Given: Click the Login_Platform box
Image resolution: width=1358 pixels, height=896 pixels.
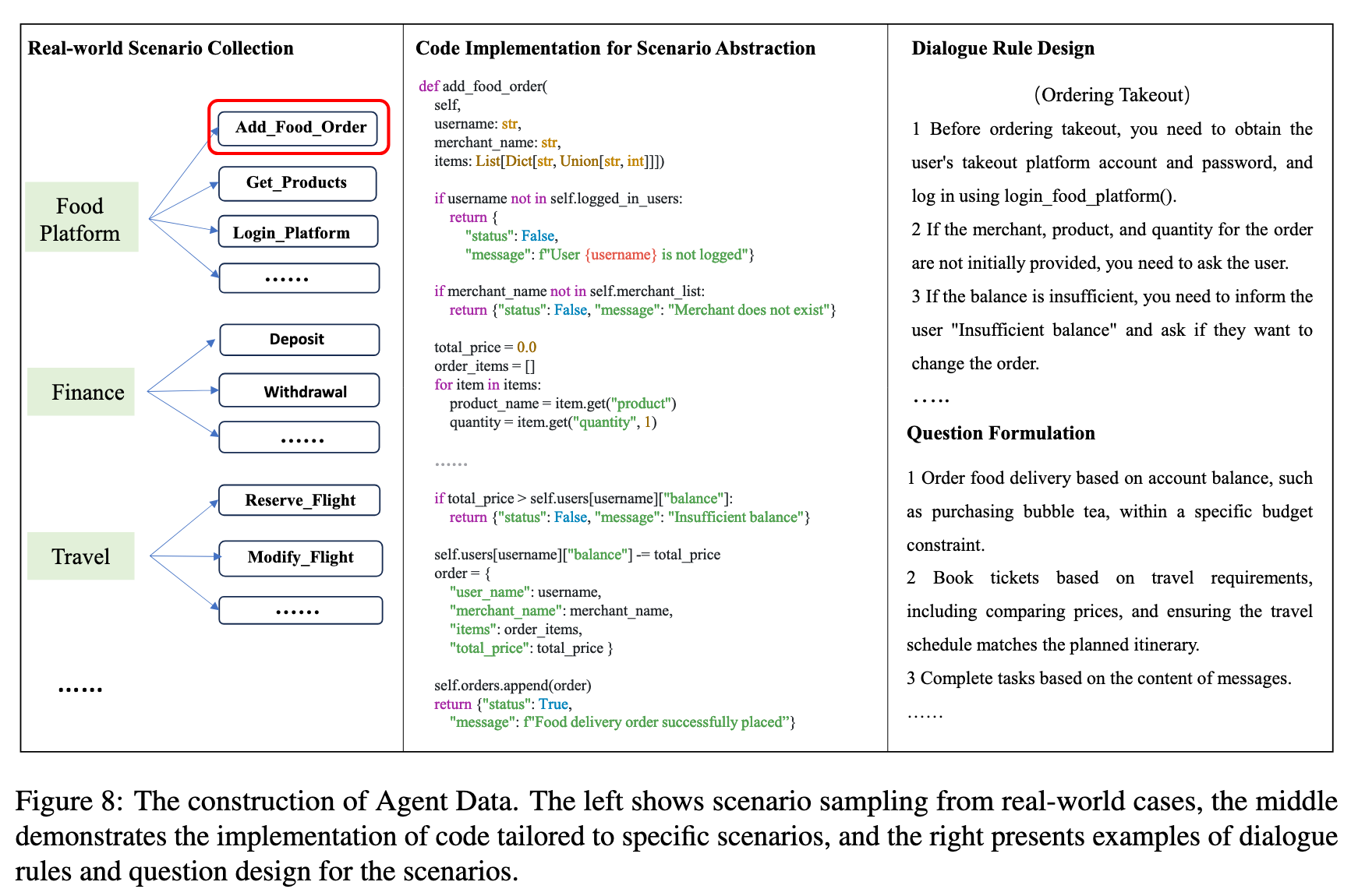Looking at the screenshot, I should (x=298, y=232).
